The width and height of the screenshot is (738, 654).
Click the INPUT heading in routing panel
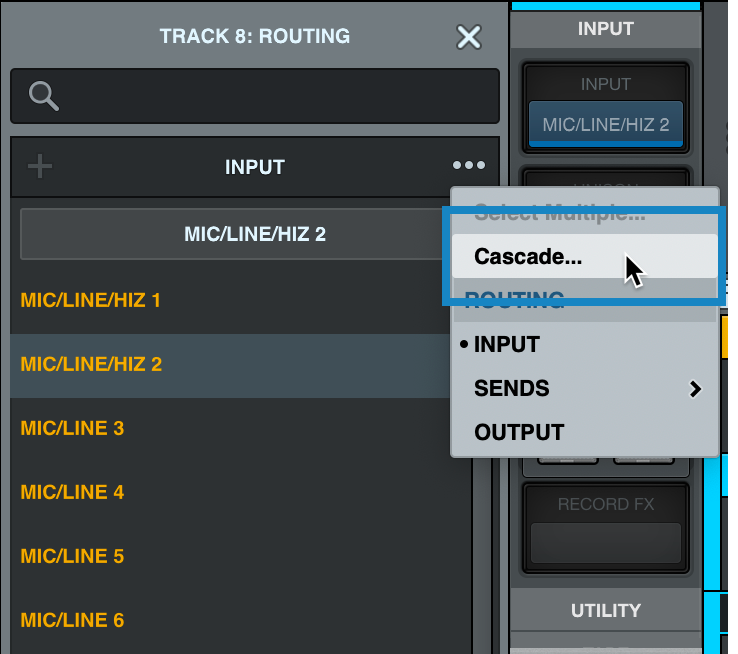pos(255,167)
